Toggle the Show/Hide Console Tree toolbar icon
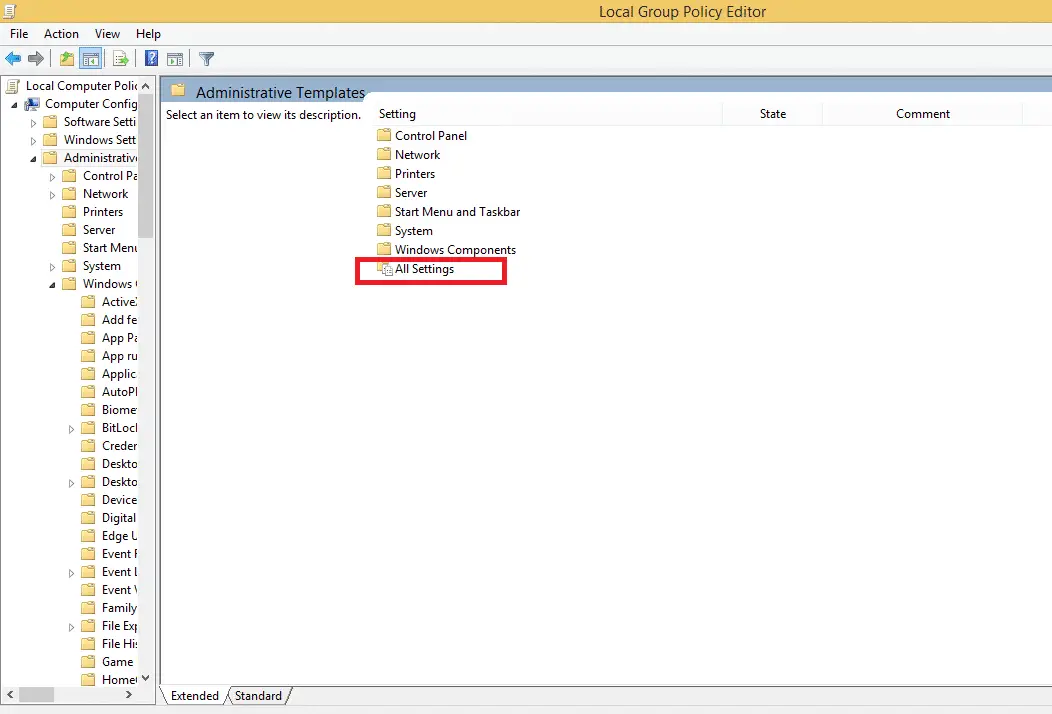The image size is (1052, 714). pos(91,59)
